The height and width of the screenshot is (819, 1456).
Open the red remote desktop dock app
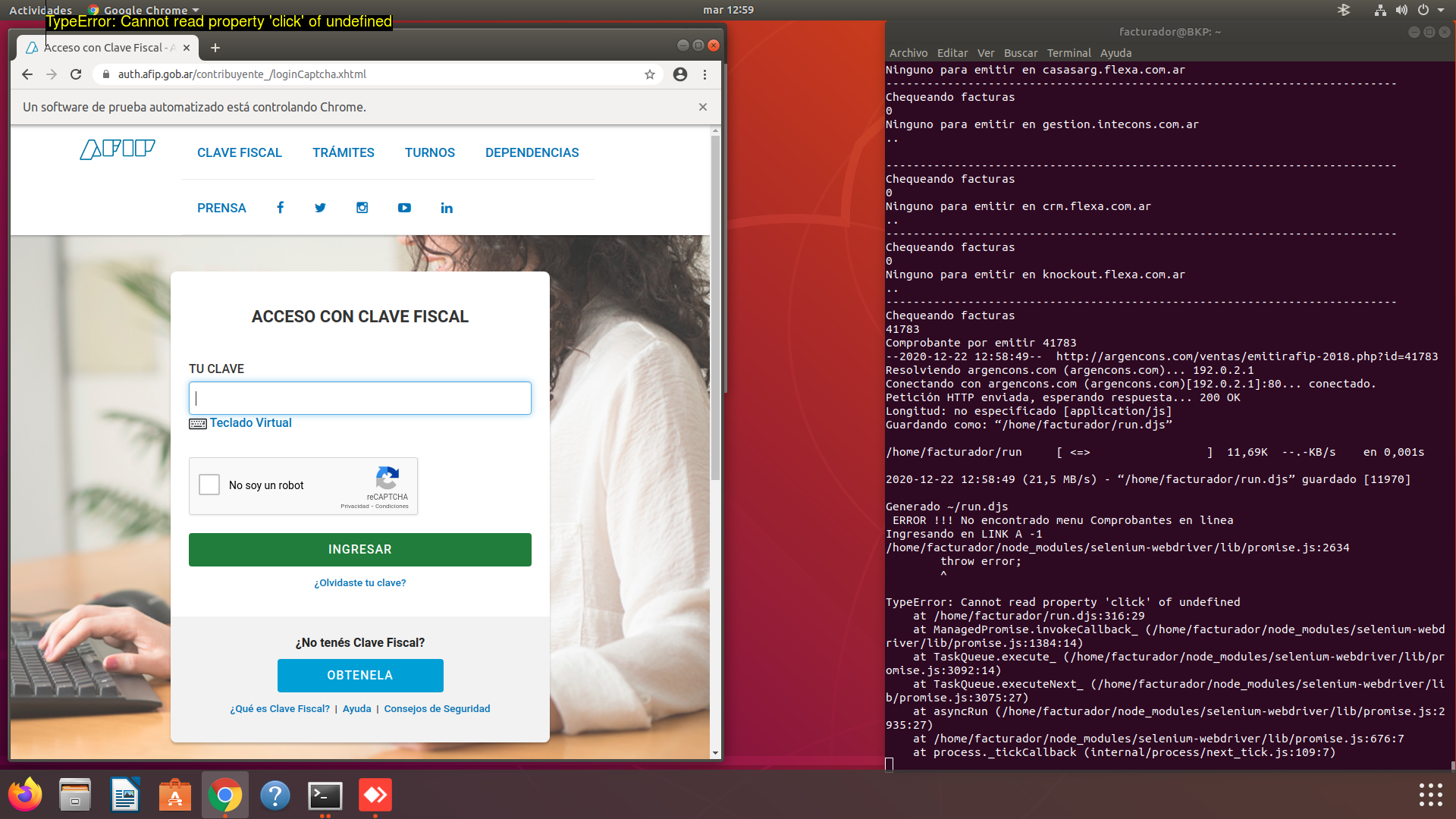(375, 795)
